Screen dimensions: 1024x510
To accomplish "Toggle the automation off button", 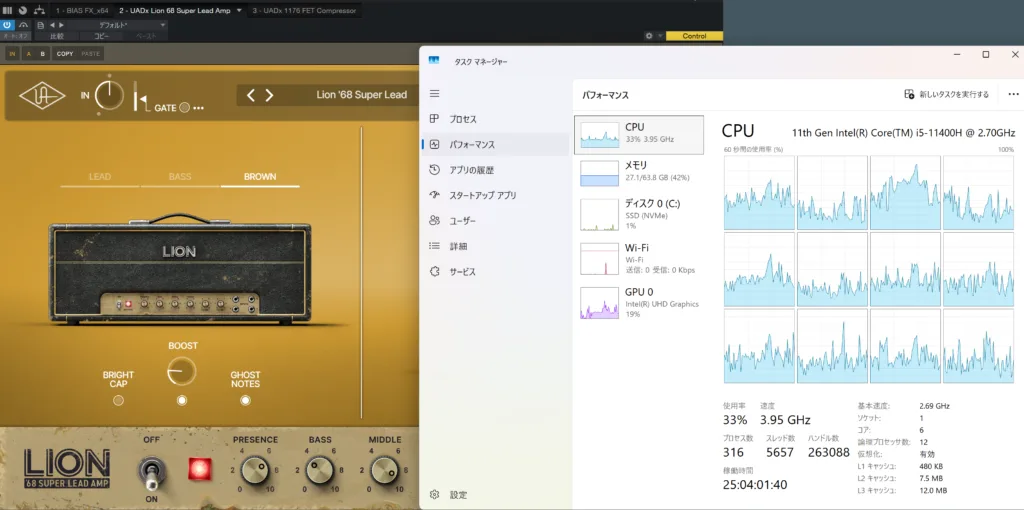I will click(15, 37).
